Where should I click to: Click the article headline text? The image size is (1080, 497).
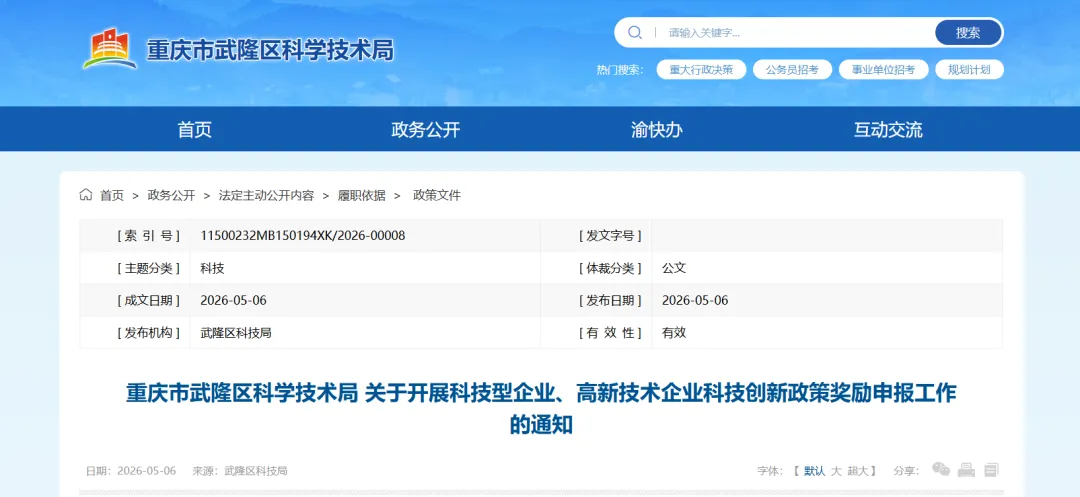pyautogui.click(x=541, y=408)
